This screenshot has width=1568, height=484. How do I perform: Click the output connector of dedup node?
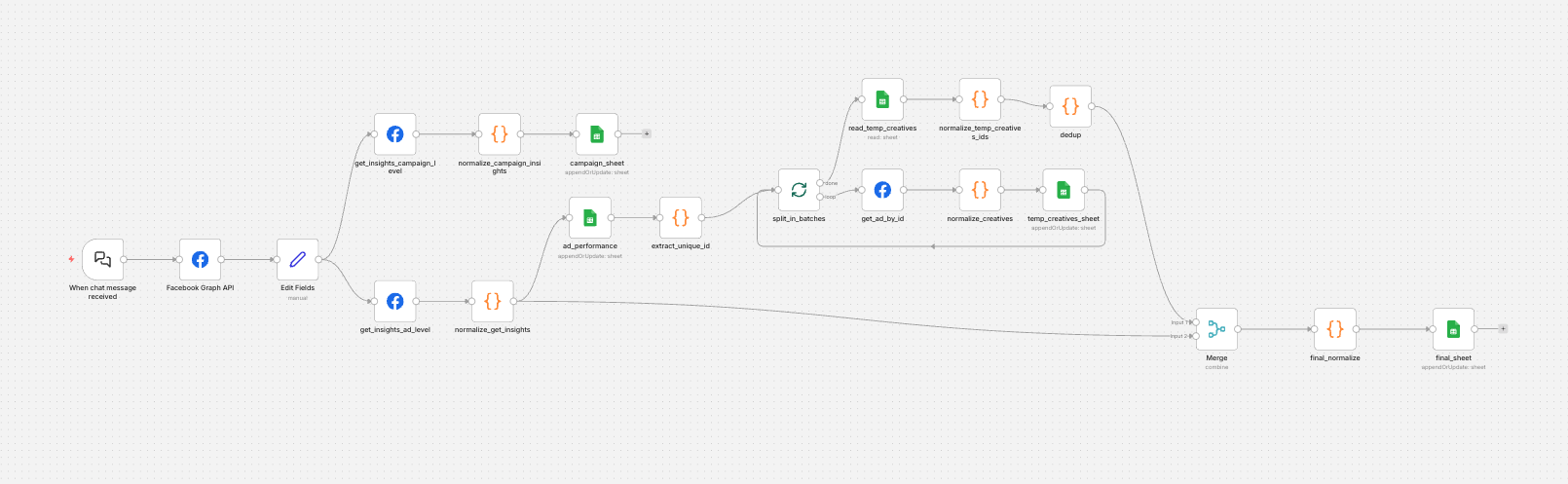1092,106
